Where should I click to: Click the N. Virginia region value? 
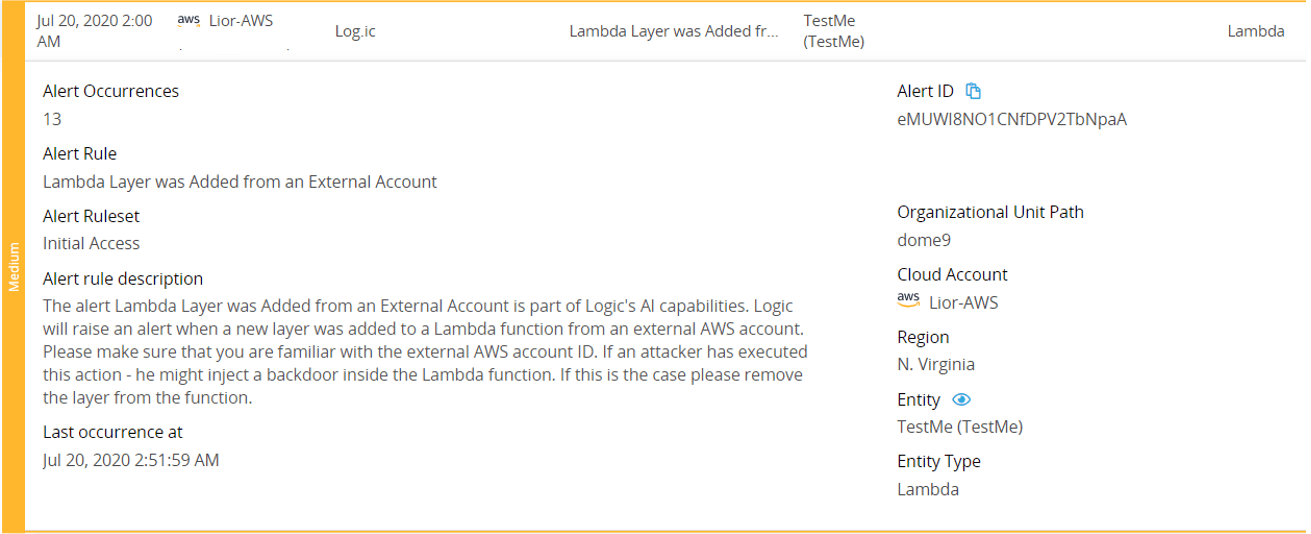[936, 364]
